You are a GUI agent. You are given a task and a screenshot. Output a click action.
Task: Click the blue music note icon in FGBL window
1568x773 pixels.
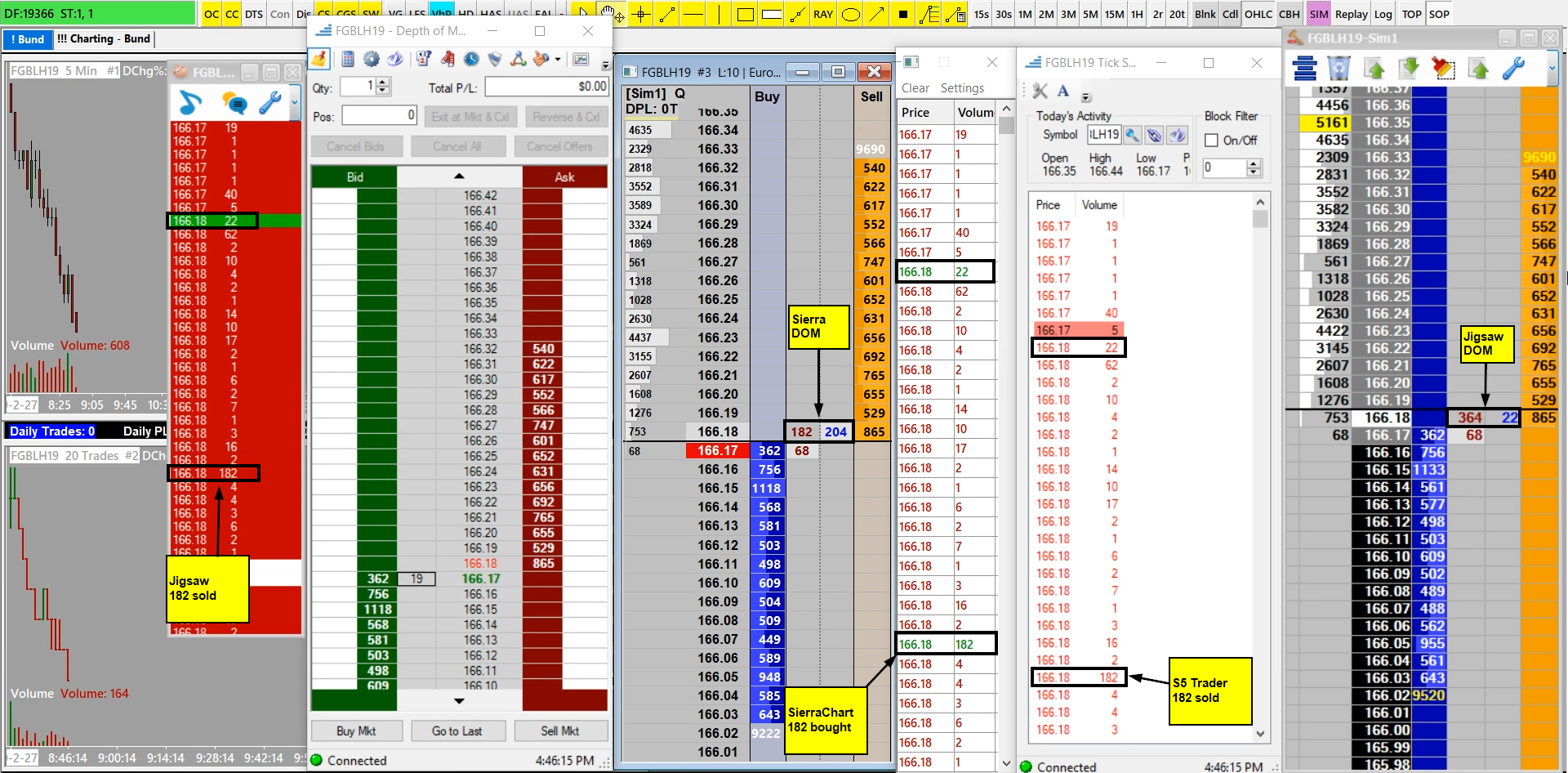190,103
